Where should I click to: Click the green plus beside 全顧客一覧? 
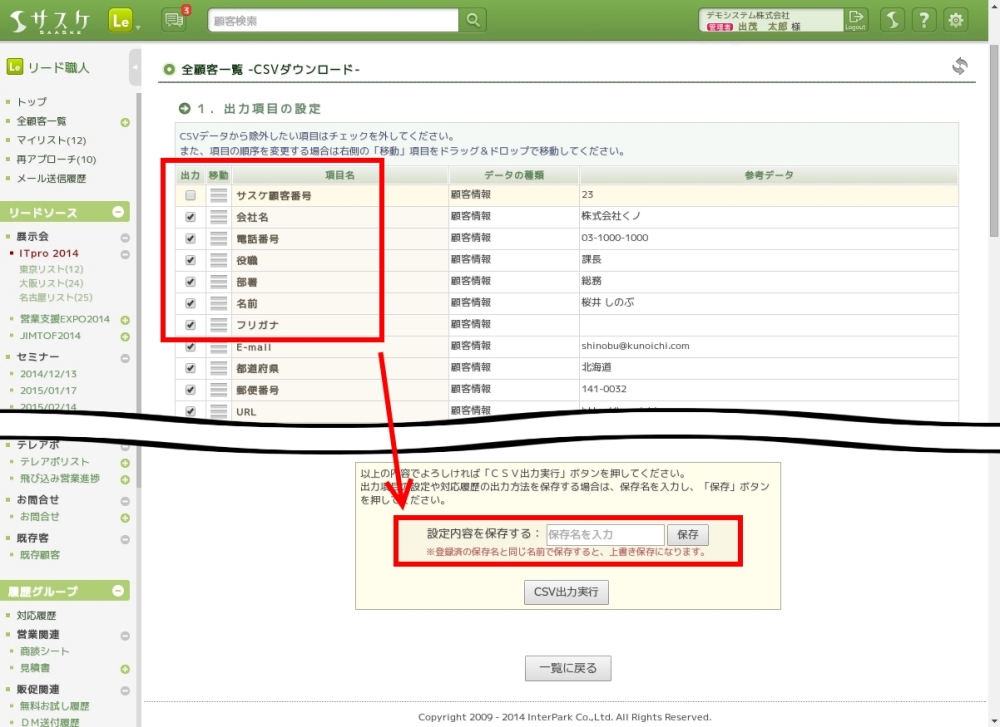tap(125, 122)
